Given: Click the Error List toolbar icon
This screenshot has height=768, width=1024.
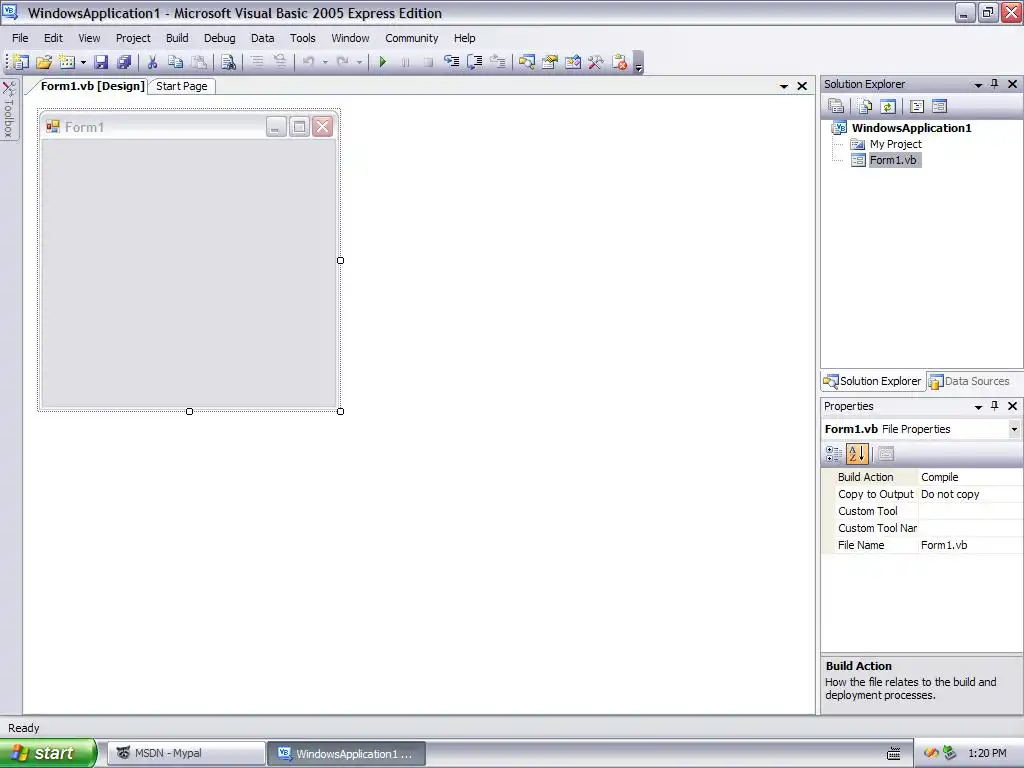Looking at the screenshot, I should click(619, 62).
